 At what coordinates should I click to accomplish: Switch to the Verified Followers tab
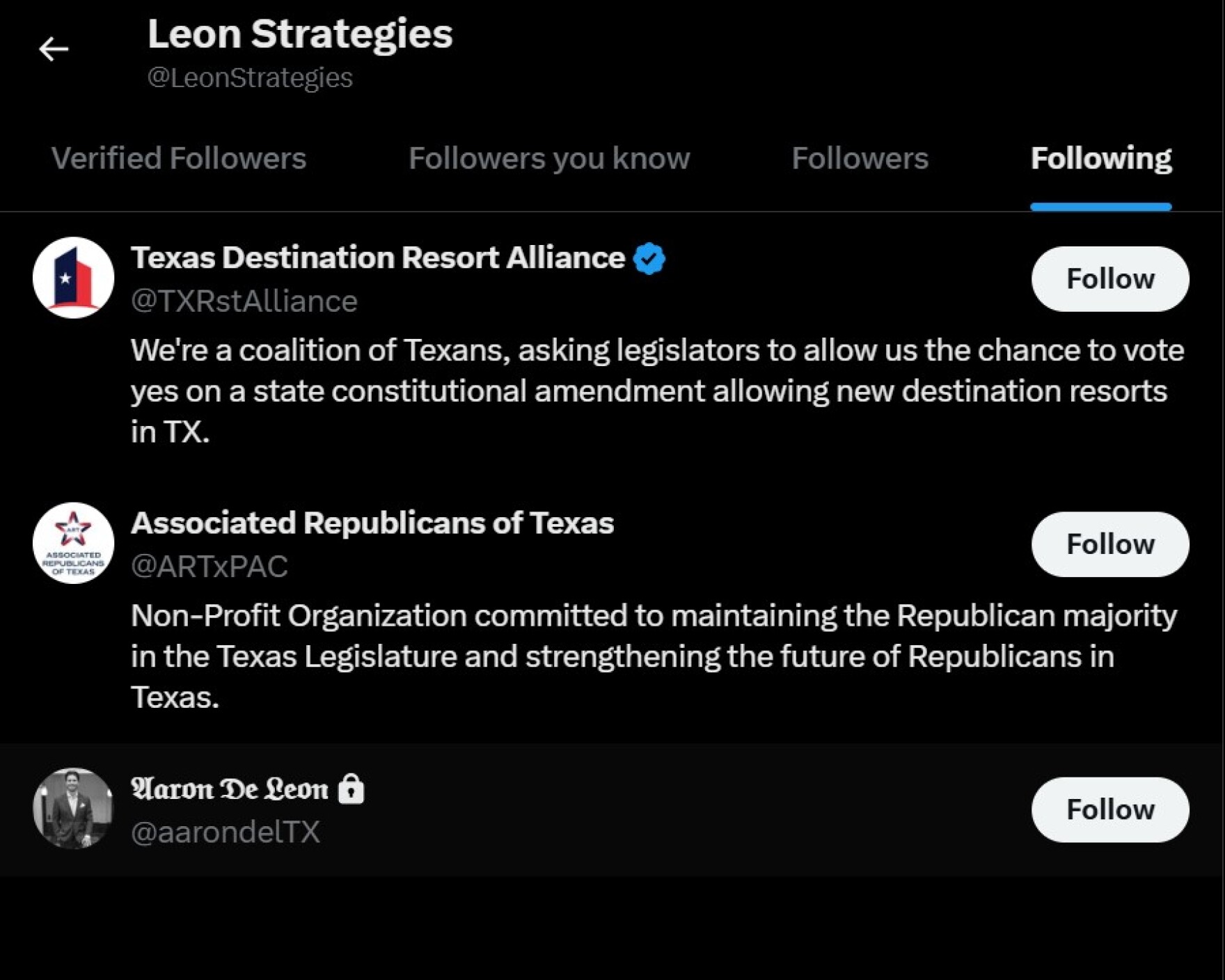[x=180, y=159]
